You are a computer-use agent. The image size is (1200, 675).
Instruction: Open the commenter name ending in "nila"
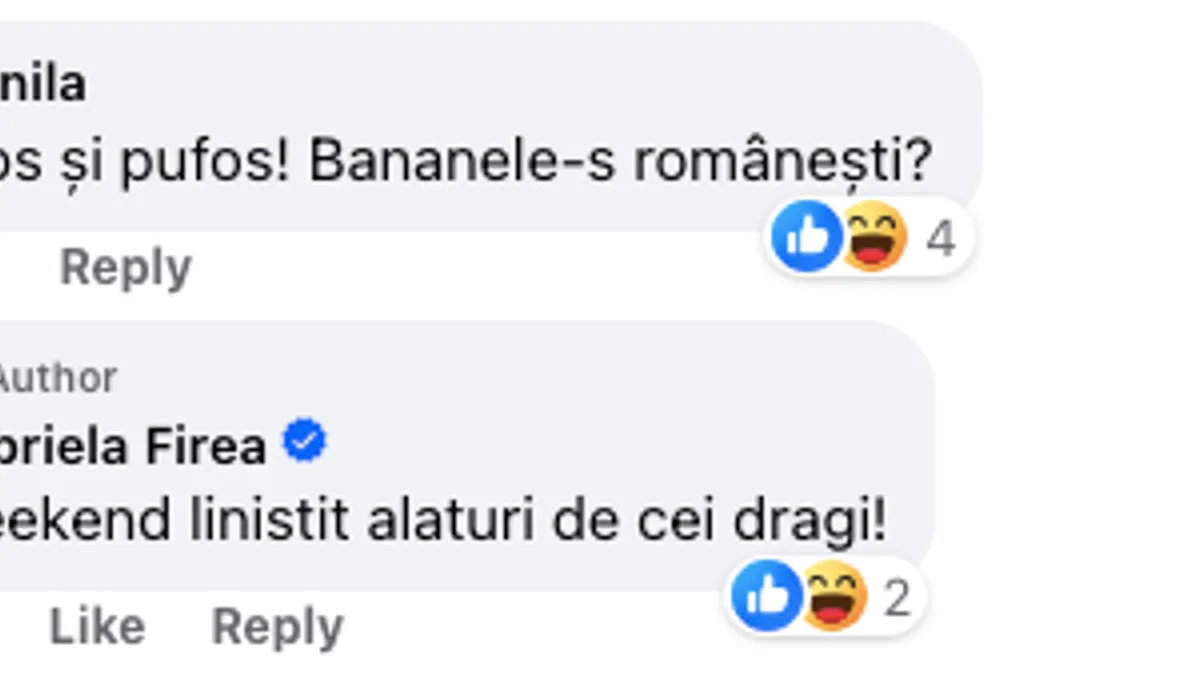pos(43,84)
